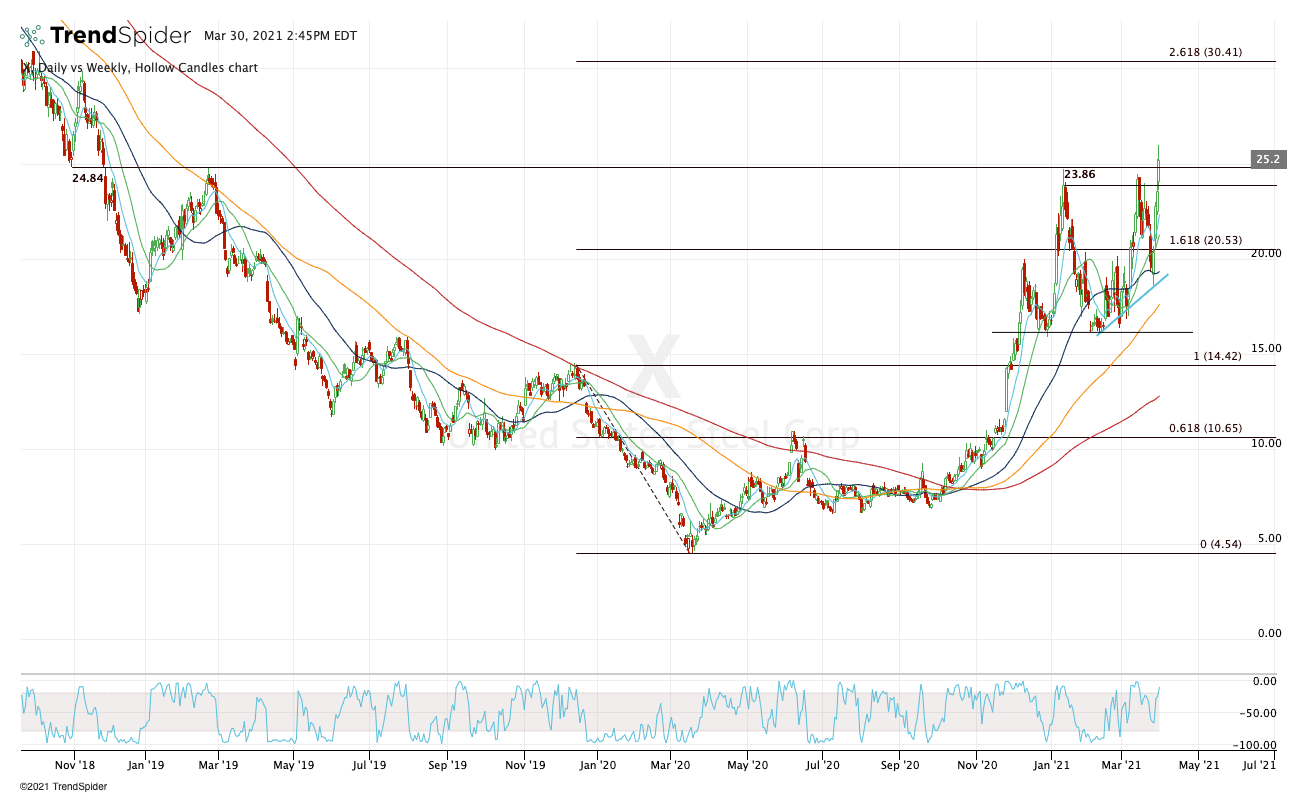Screen dimensions: 1307x796
Task: Select the Jul '21 date on time axis
Action: click(1258, 765)
